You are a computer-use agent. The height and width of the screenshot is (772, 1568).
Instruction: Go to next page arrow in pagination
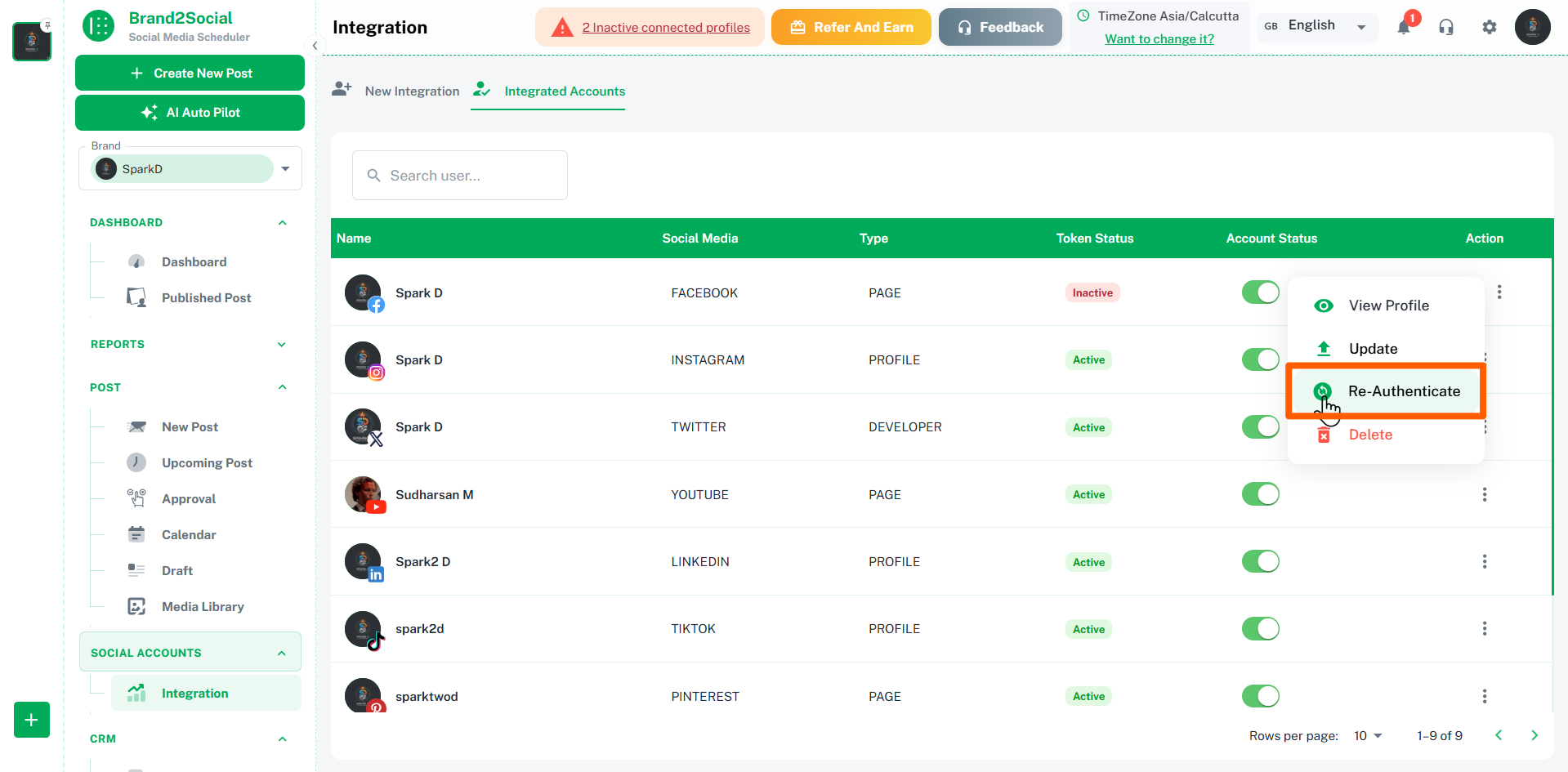tap(1534, 735)
